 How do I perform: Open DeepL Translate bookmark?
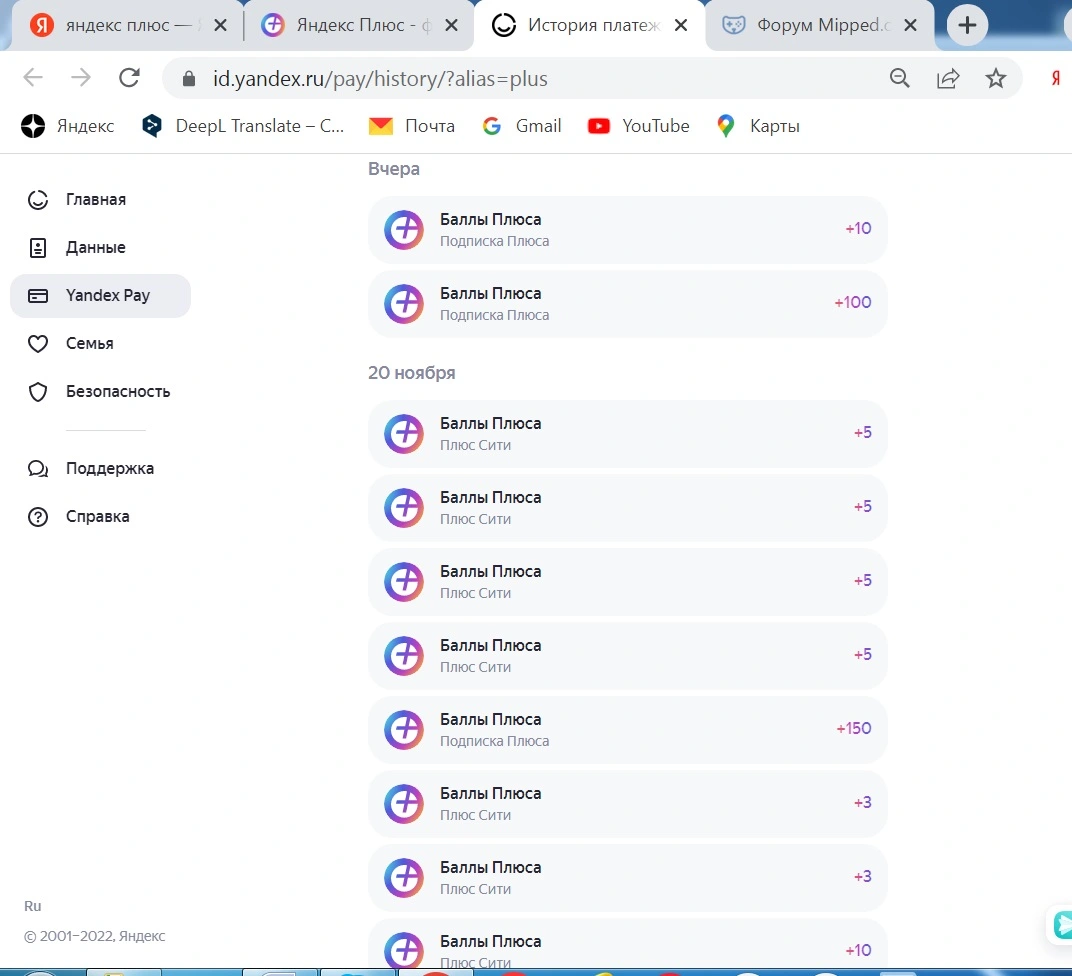[x=243, y=126]
